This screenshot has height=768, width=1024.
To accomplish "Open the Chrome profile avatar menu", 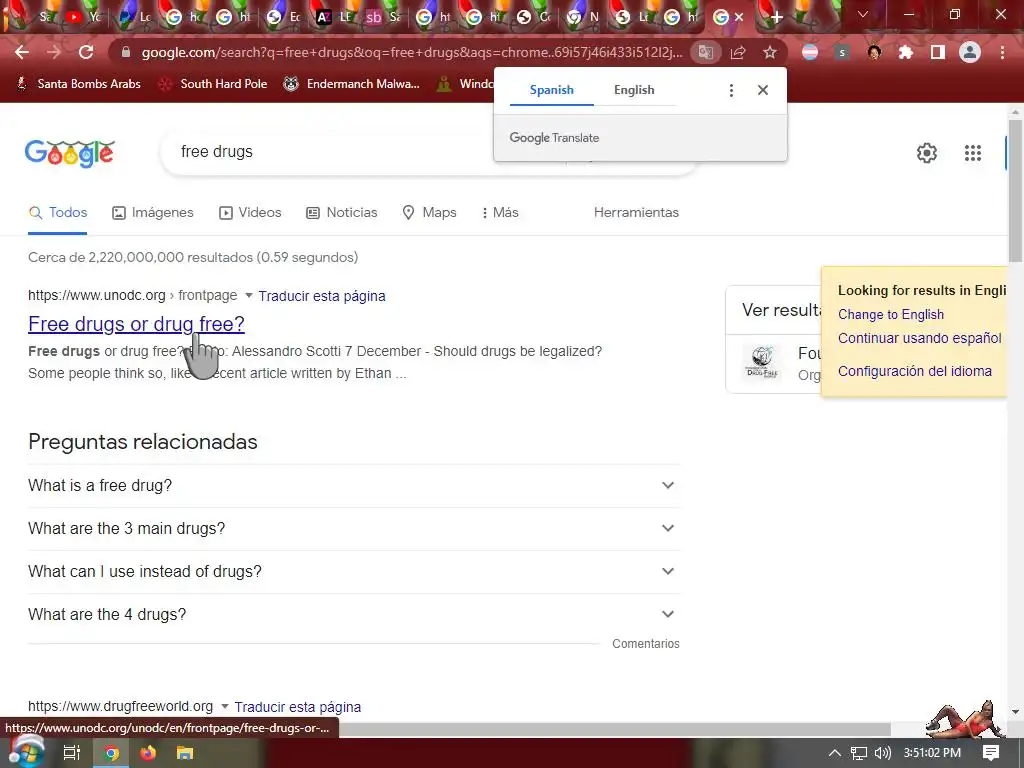I will click(x=970, y=52).
